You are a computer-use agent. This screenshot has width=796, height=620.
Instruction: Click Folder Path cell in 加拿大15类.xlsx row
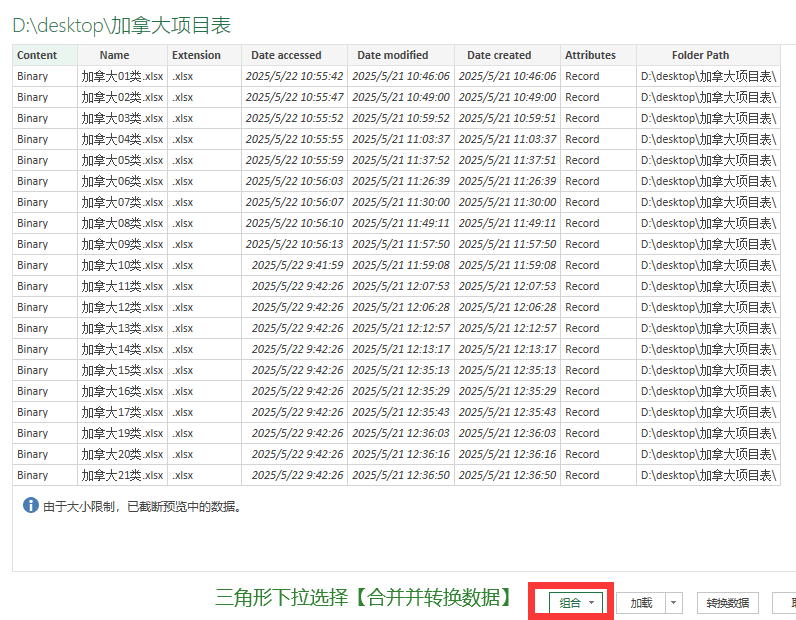click(709, 370)
